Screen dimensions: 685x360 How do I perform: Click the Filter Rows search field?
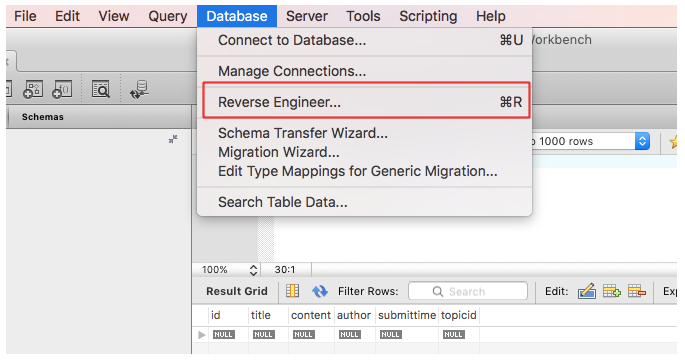[468, 291]
